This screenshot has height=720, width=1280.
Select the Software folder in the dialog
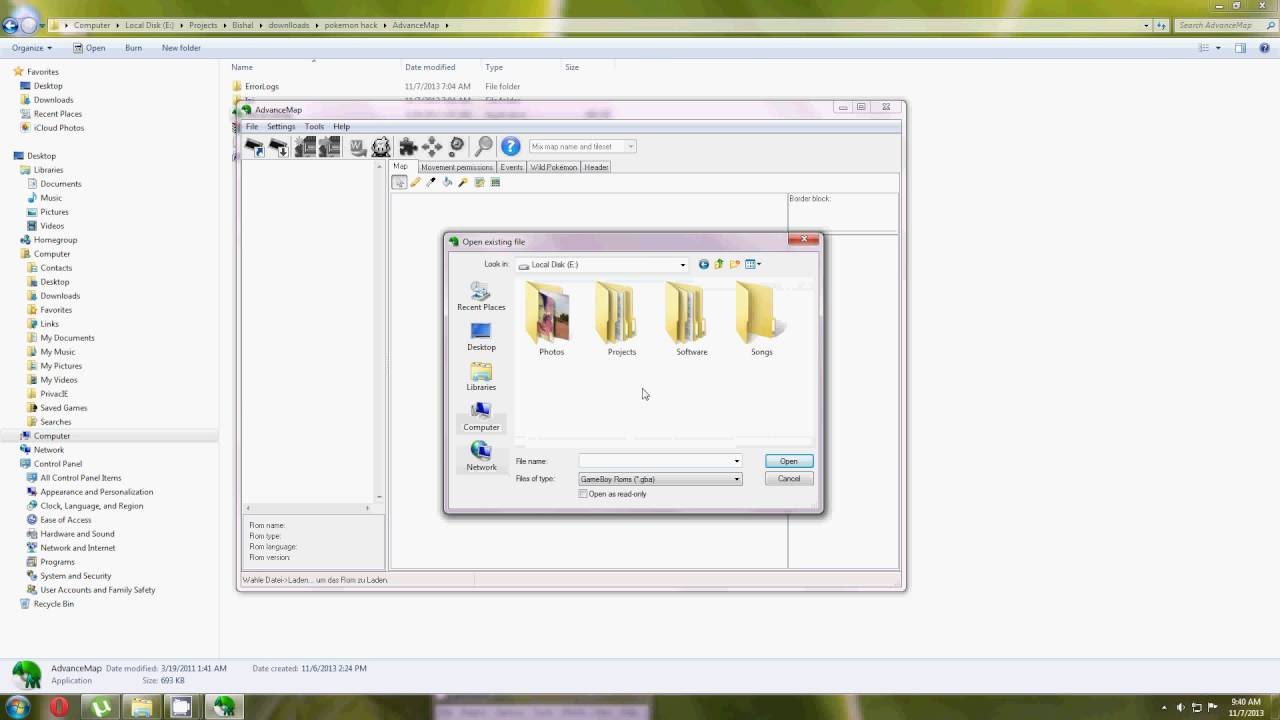click(x=691, y=320)
